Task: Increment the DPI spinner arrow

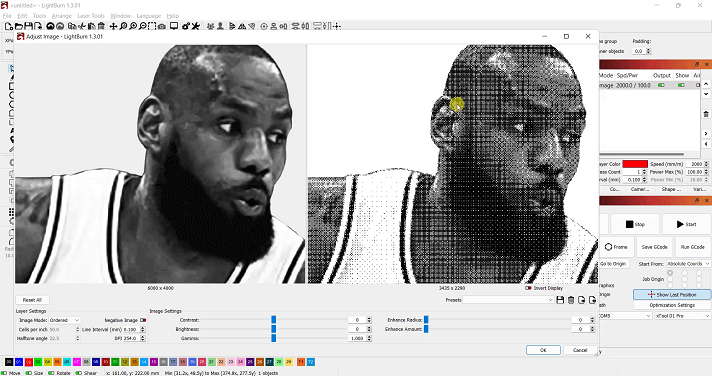Action: 143,337
